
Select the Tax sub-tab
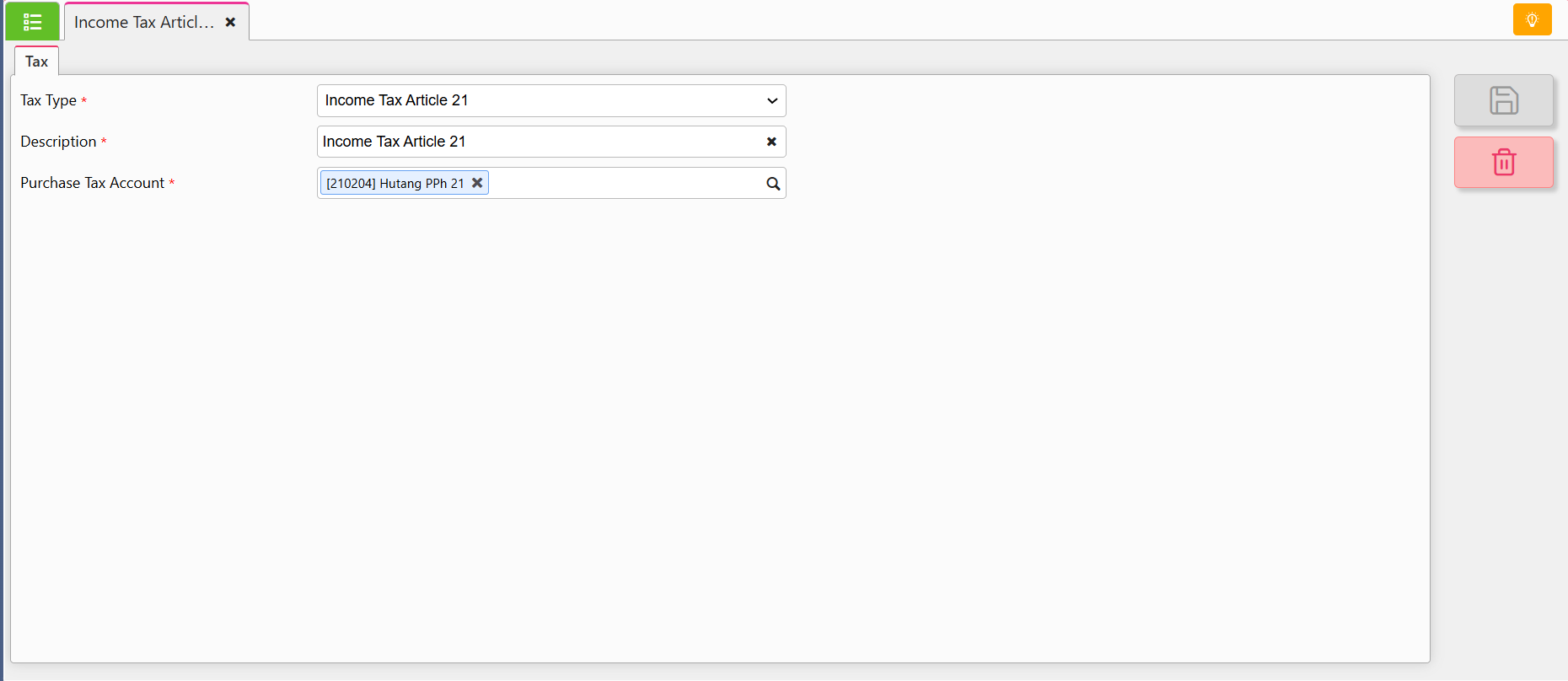click(36, 62)
